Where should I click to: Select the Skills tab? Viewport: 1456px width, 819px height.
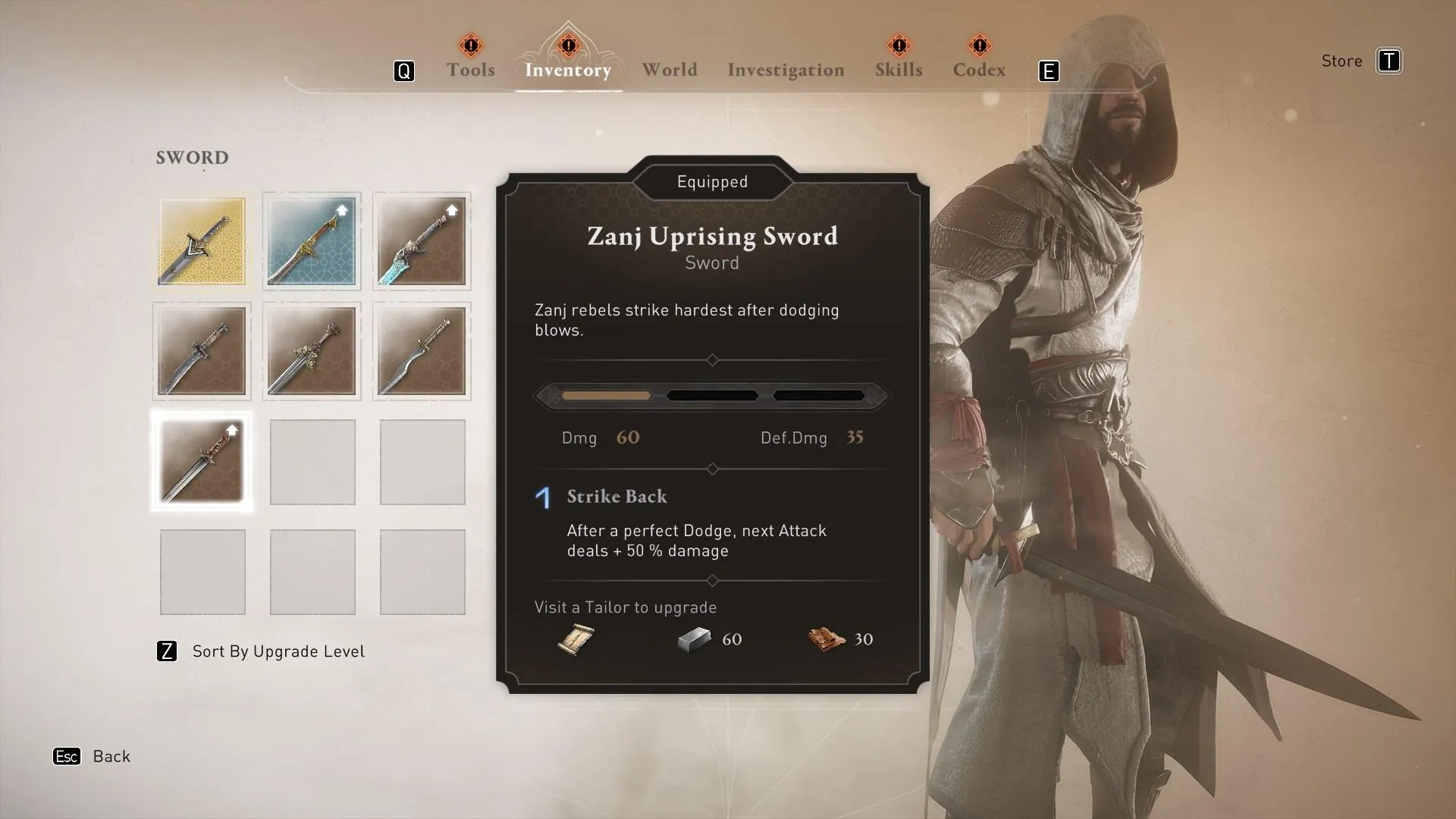pos(897,68)
